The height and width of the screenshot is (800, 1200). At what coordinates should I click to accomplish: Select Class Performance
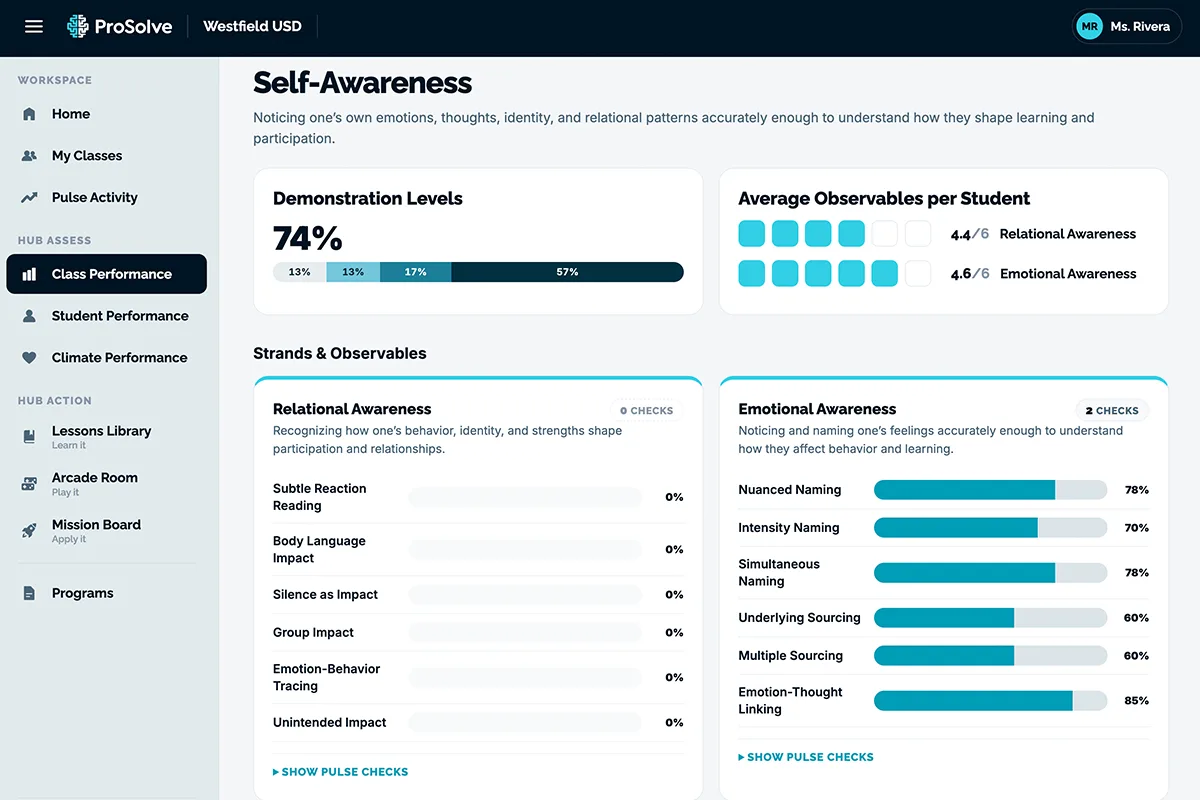pos(107,274)
